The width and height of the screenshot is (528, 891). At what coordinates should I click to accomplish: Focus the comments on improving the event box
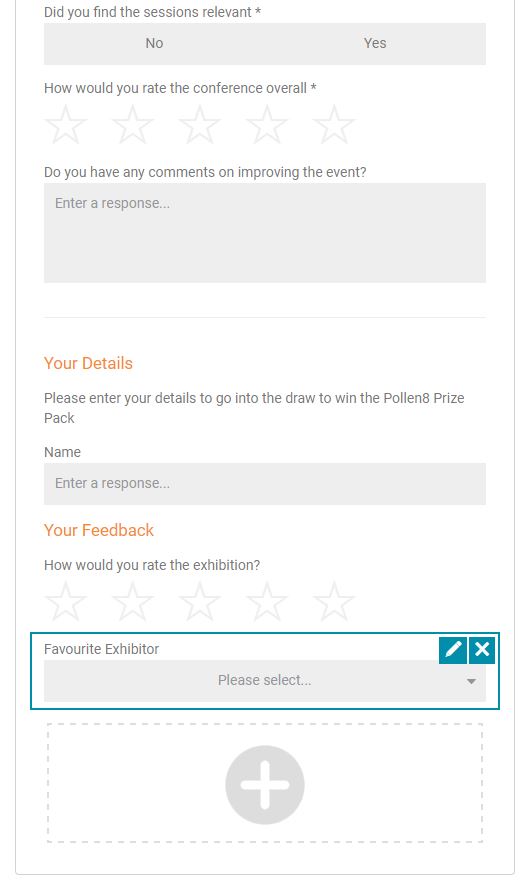pos(265,233)
